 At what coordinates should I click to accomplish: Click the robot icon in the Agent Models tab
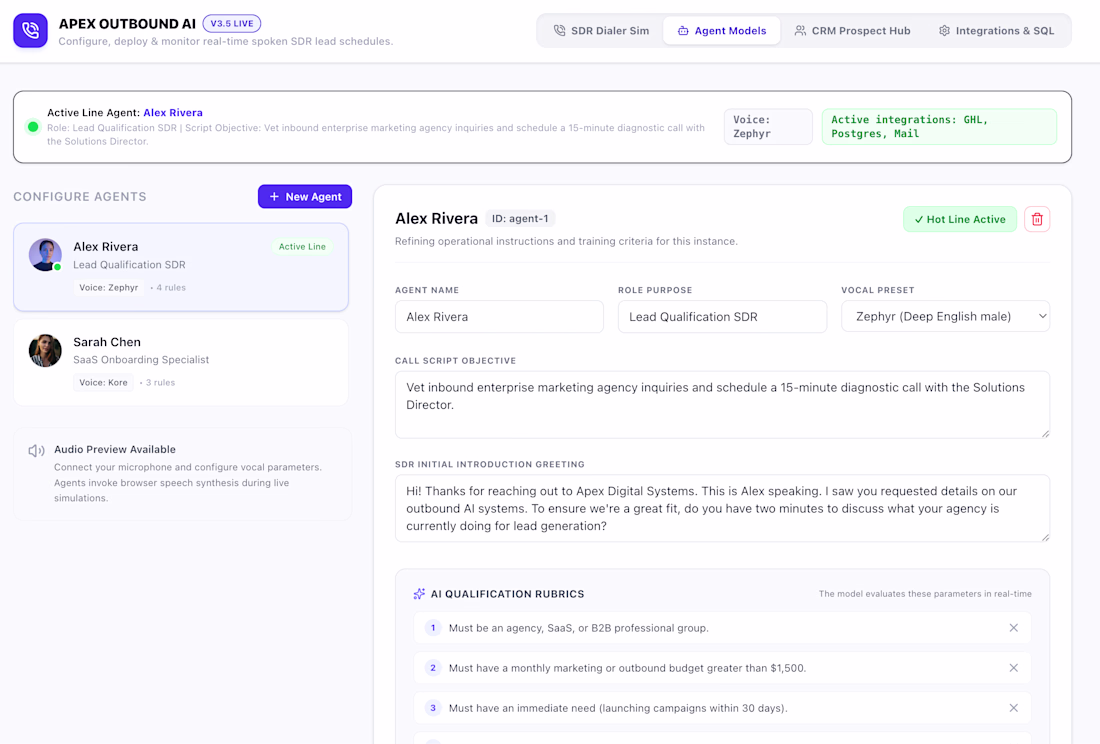pyautogui.click(x=683, y=31)
